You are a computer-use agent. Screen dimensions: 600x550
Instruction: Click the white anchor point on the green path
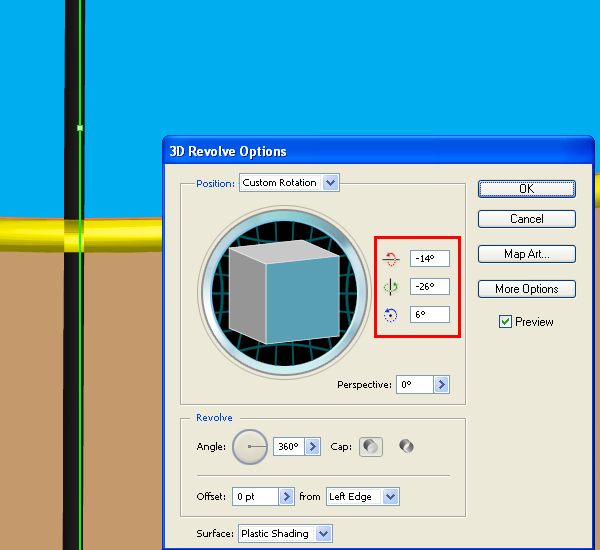point(80,128)
